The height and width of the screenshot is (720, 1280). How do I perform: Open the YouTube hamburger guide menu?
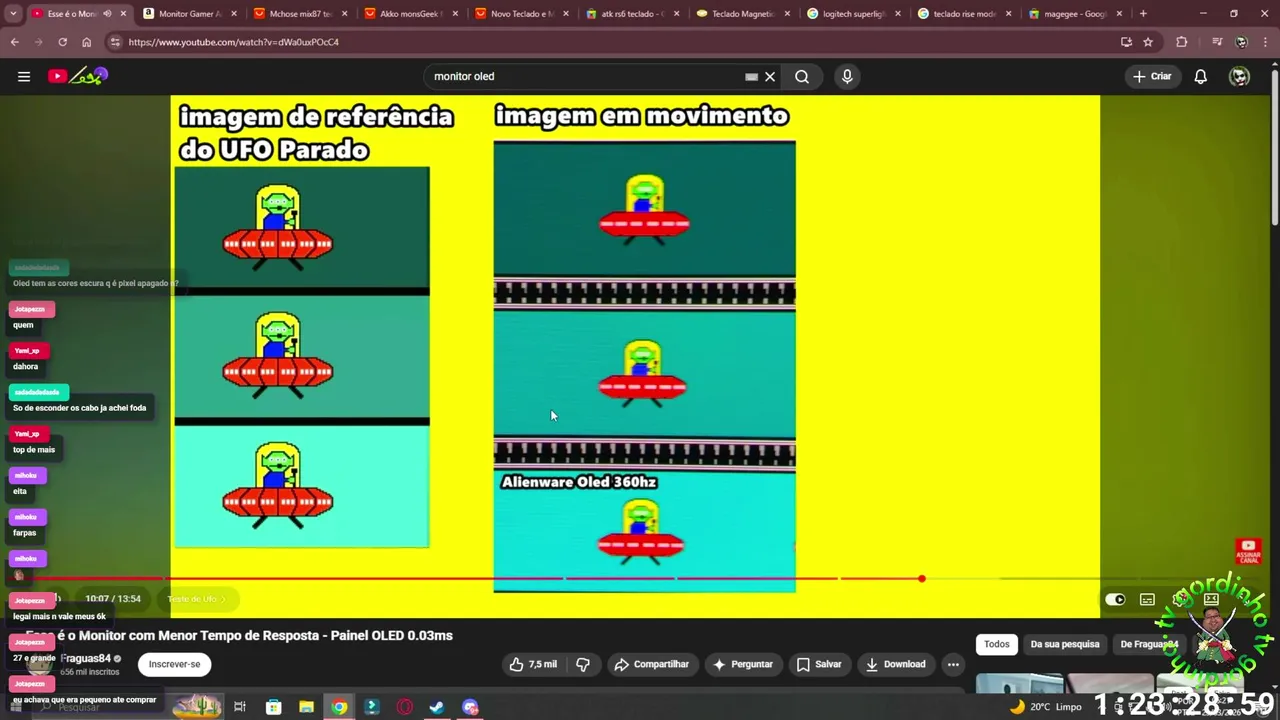(x=24, y=76)
